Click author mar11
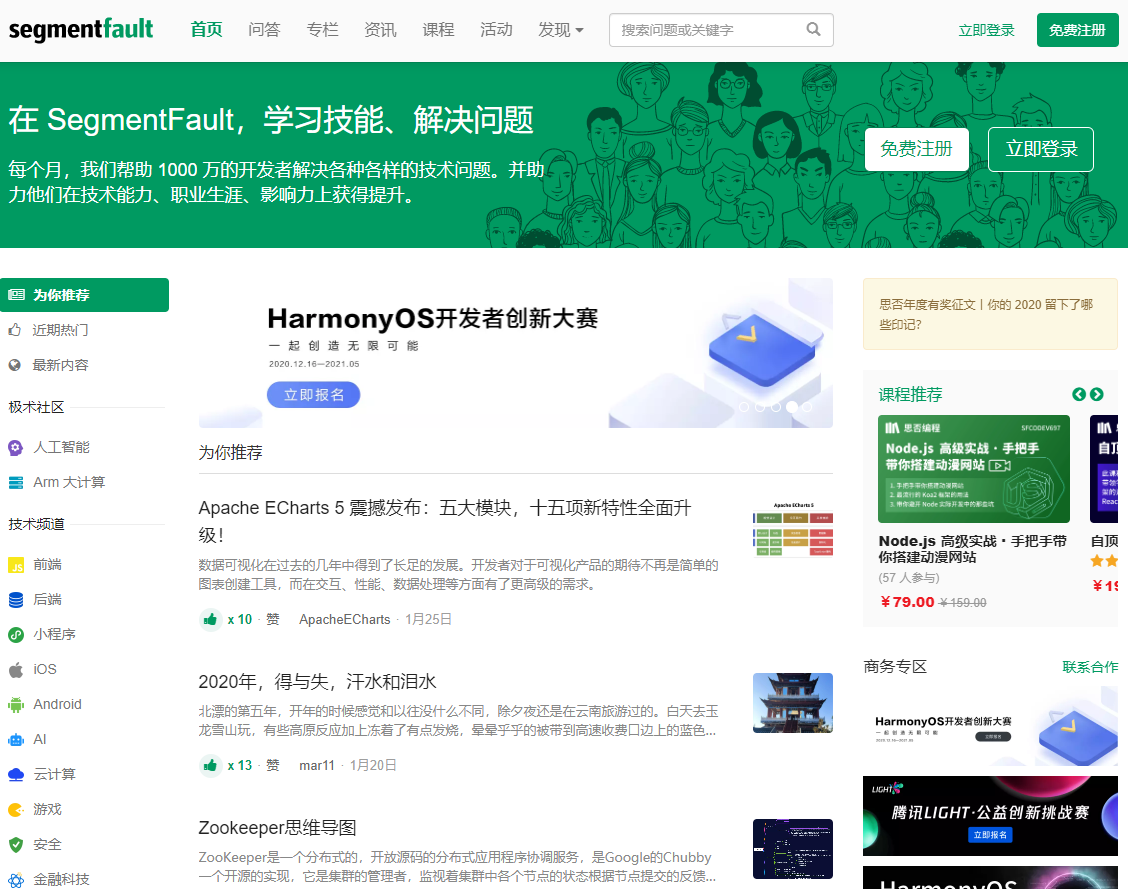Viewport: 1128px width, 889px height. click(x=317, y=765)
